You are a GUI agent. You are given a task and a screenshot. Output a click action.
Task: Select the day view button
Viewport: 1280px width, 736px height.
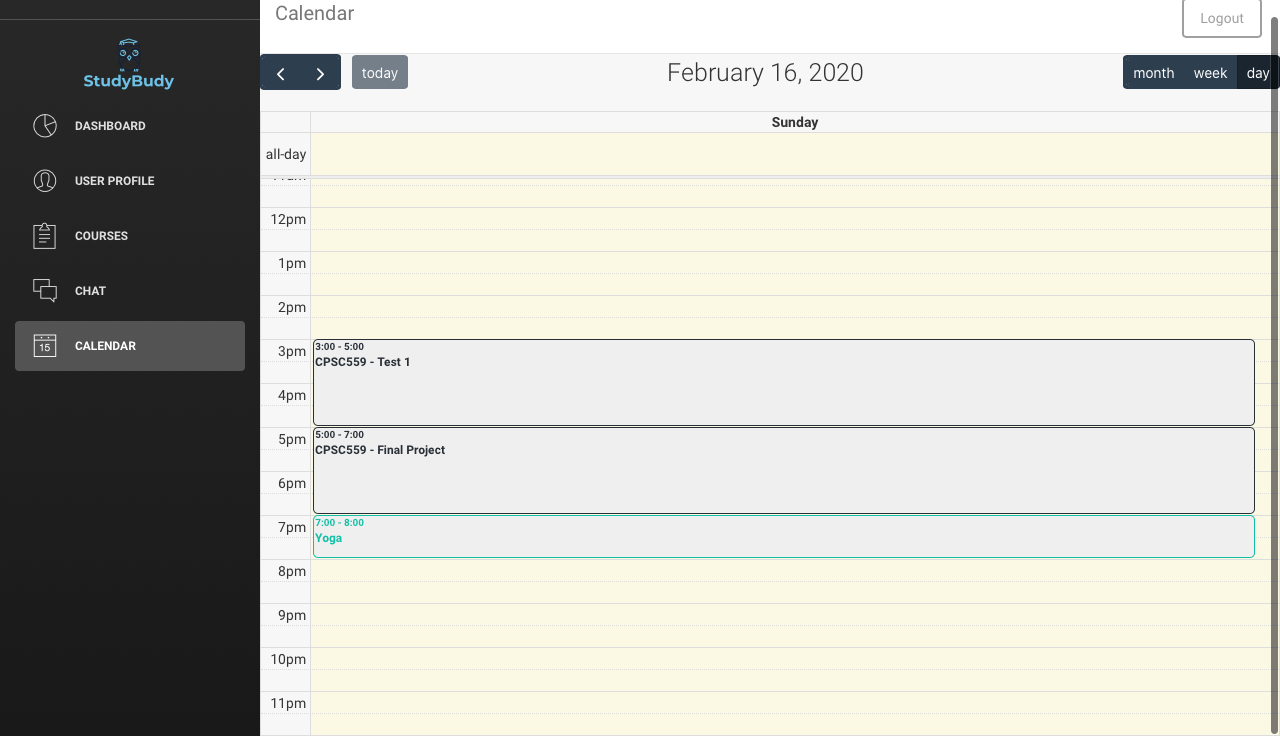point(1257,73)
